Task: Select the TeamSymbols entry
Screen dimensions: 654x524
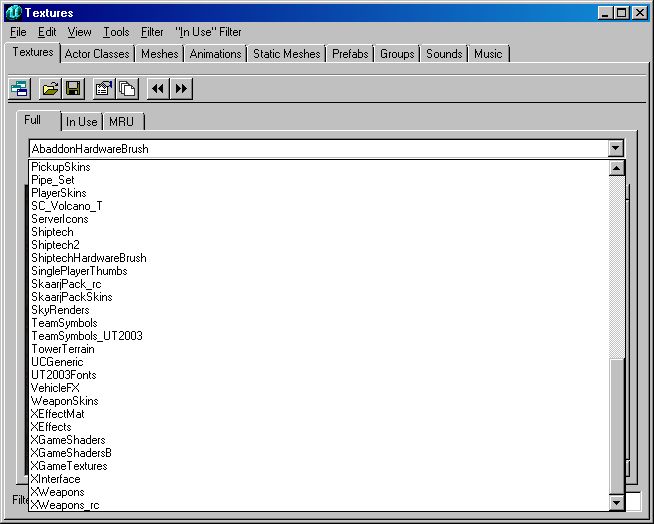Action: 319,323
